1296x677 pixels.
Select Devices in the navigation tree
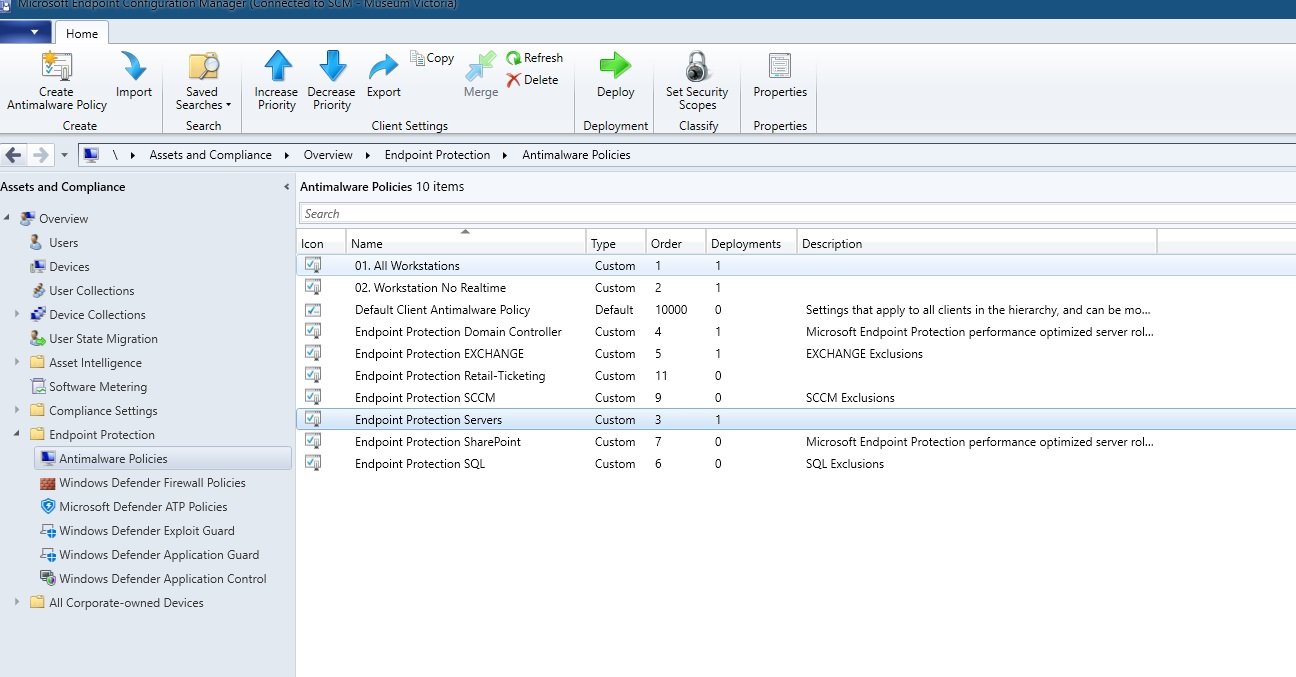(x=69, y=267)
